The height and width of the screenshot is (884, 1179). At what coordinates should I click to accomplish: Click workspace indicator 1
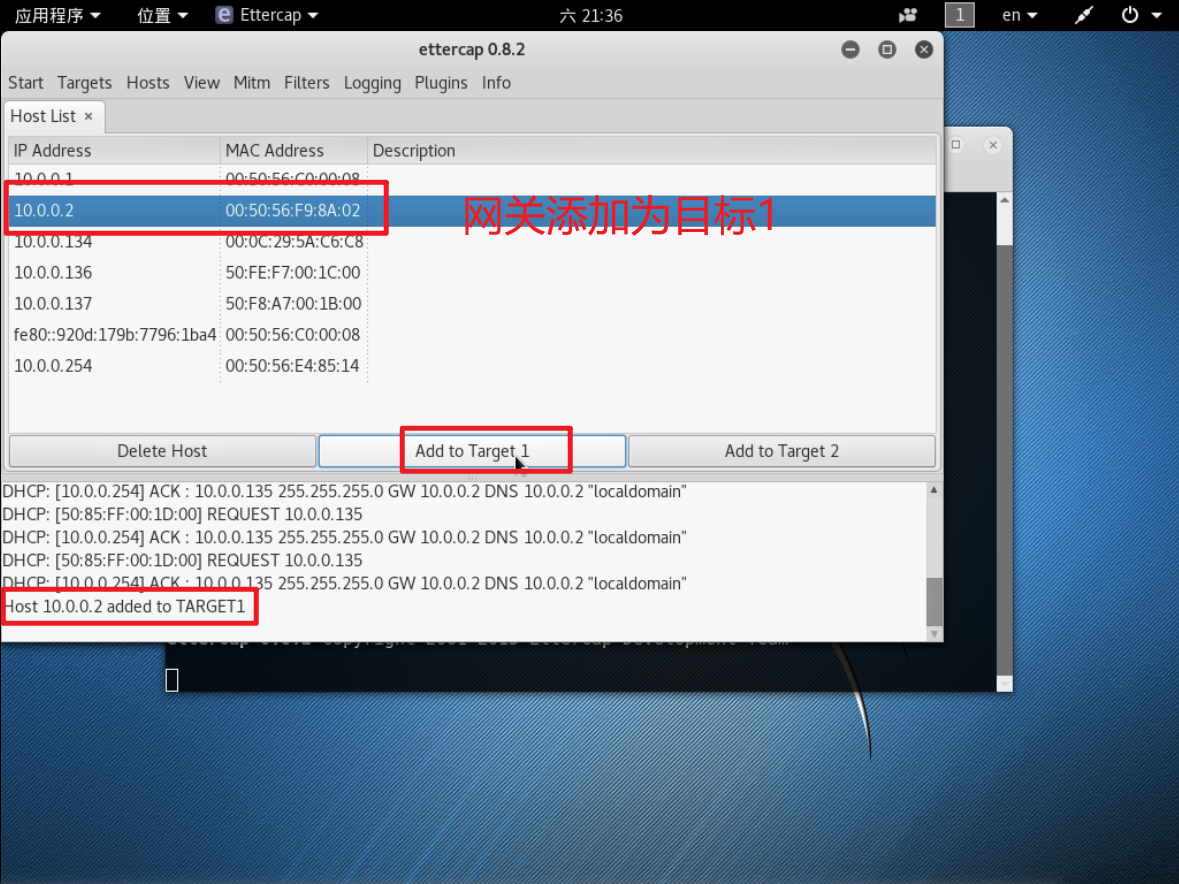959,15
